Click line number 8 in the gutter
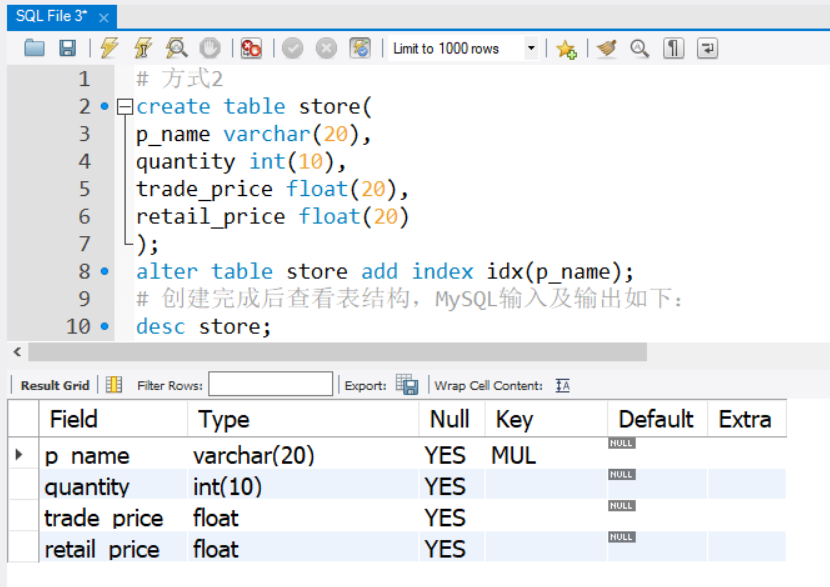The height and width of the screenshot is (587, 830). (x=85, y=272)
